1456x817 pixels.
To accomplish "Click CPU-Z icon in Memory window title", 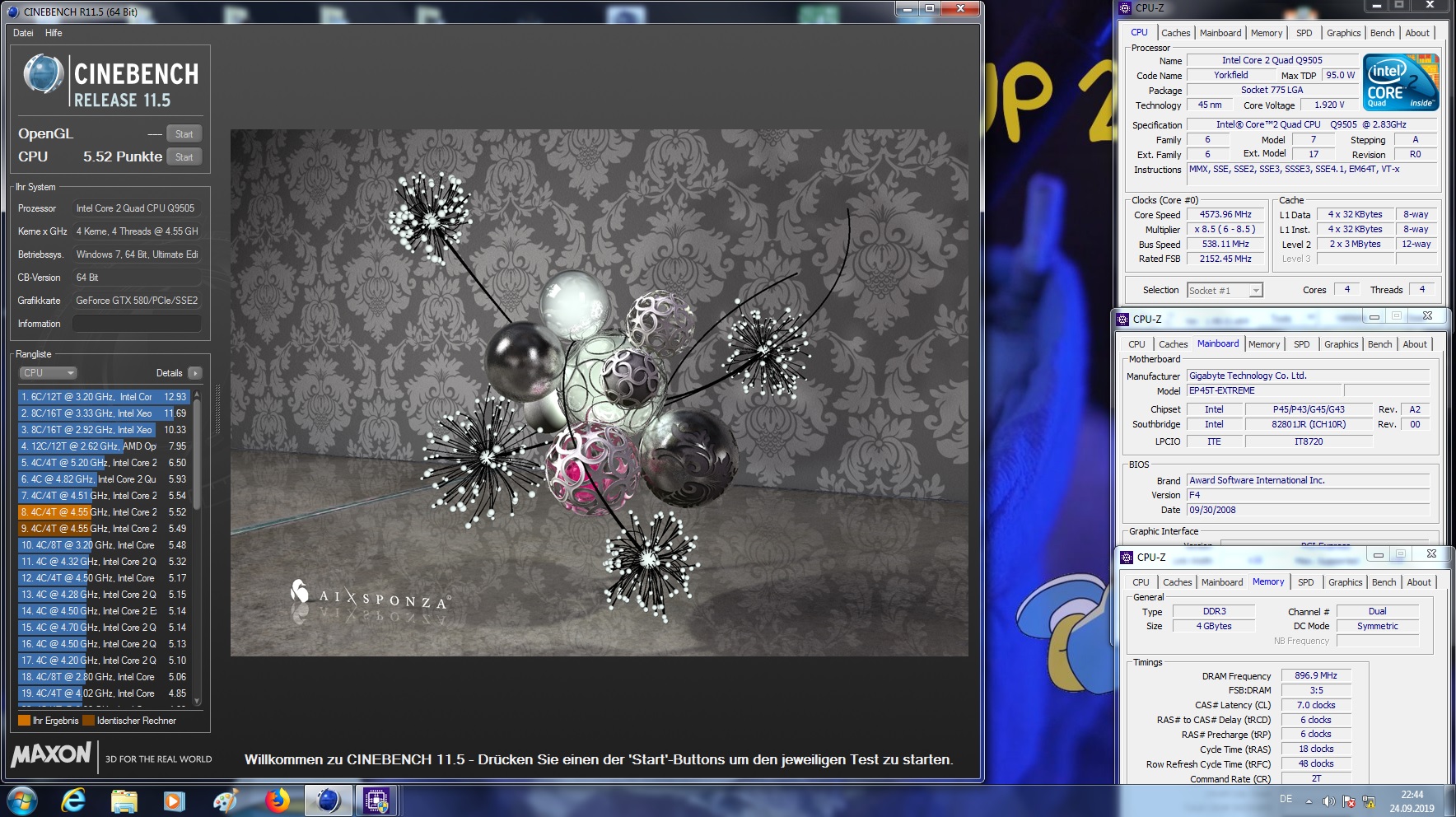I will point(1127,558).
